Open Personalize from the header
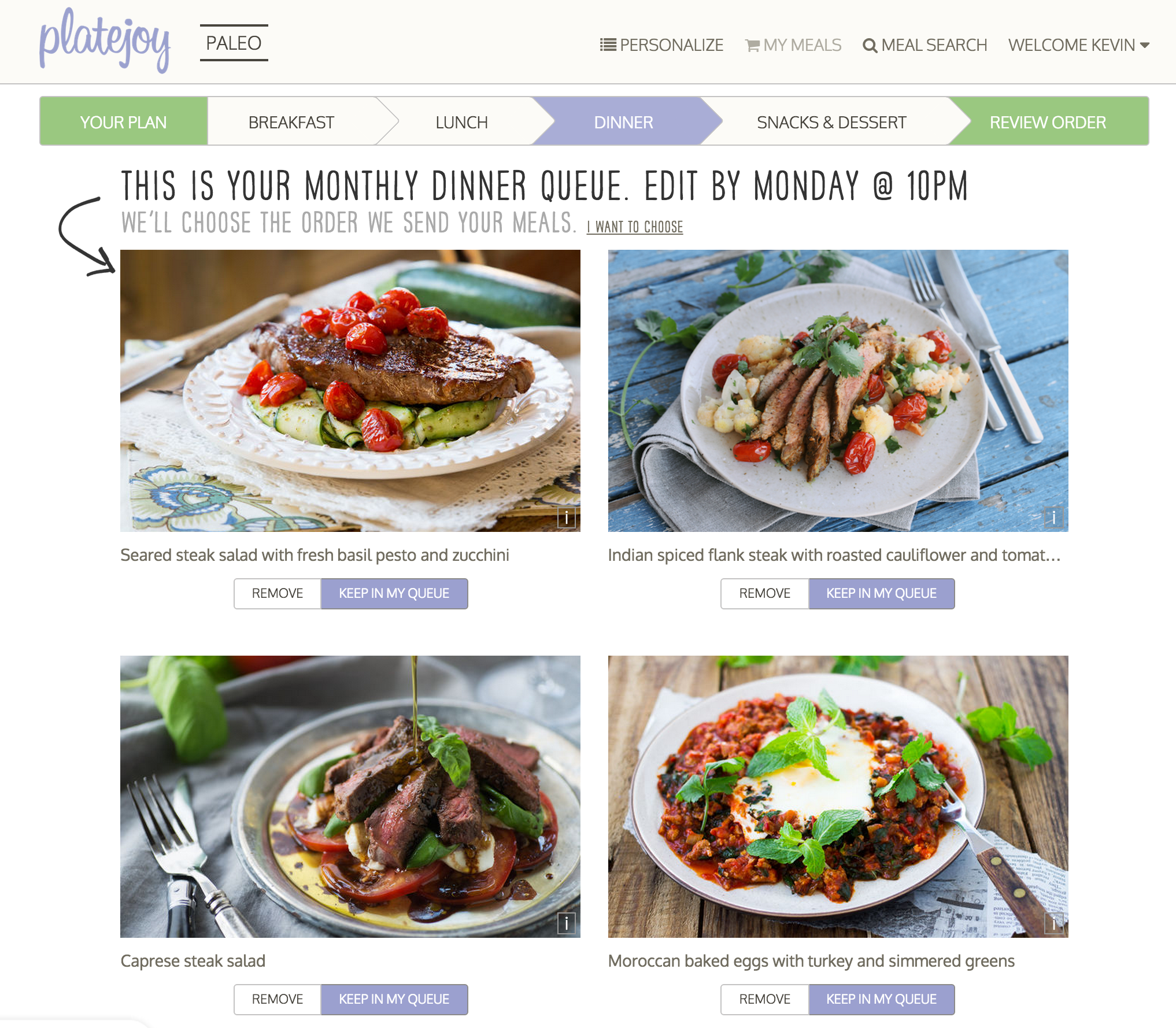 661,45
